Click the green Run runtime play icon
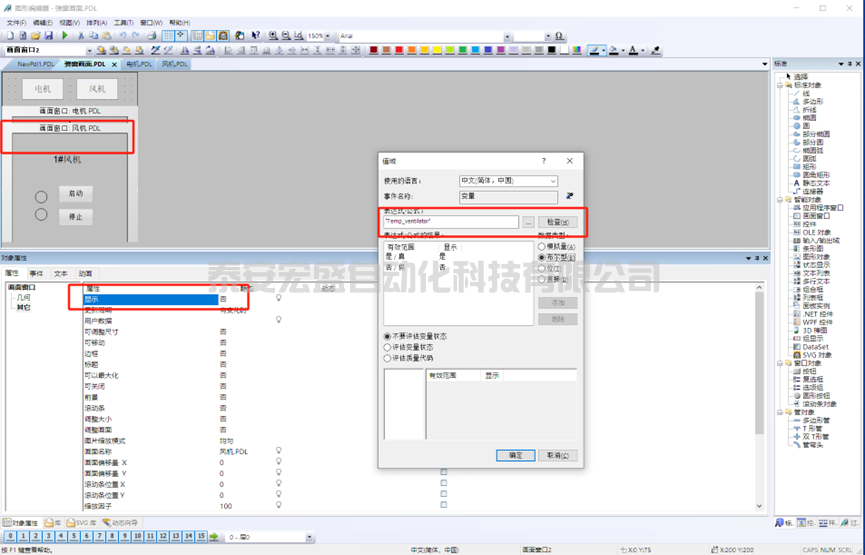Image resolution: width=865 pixels, height=555 pixels. [x=65, y=36]
